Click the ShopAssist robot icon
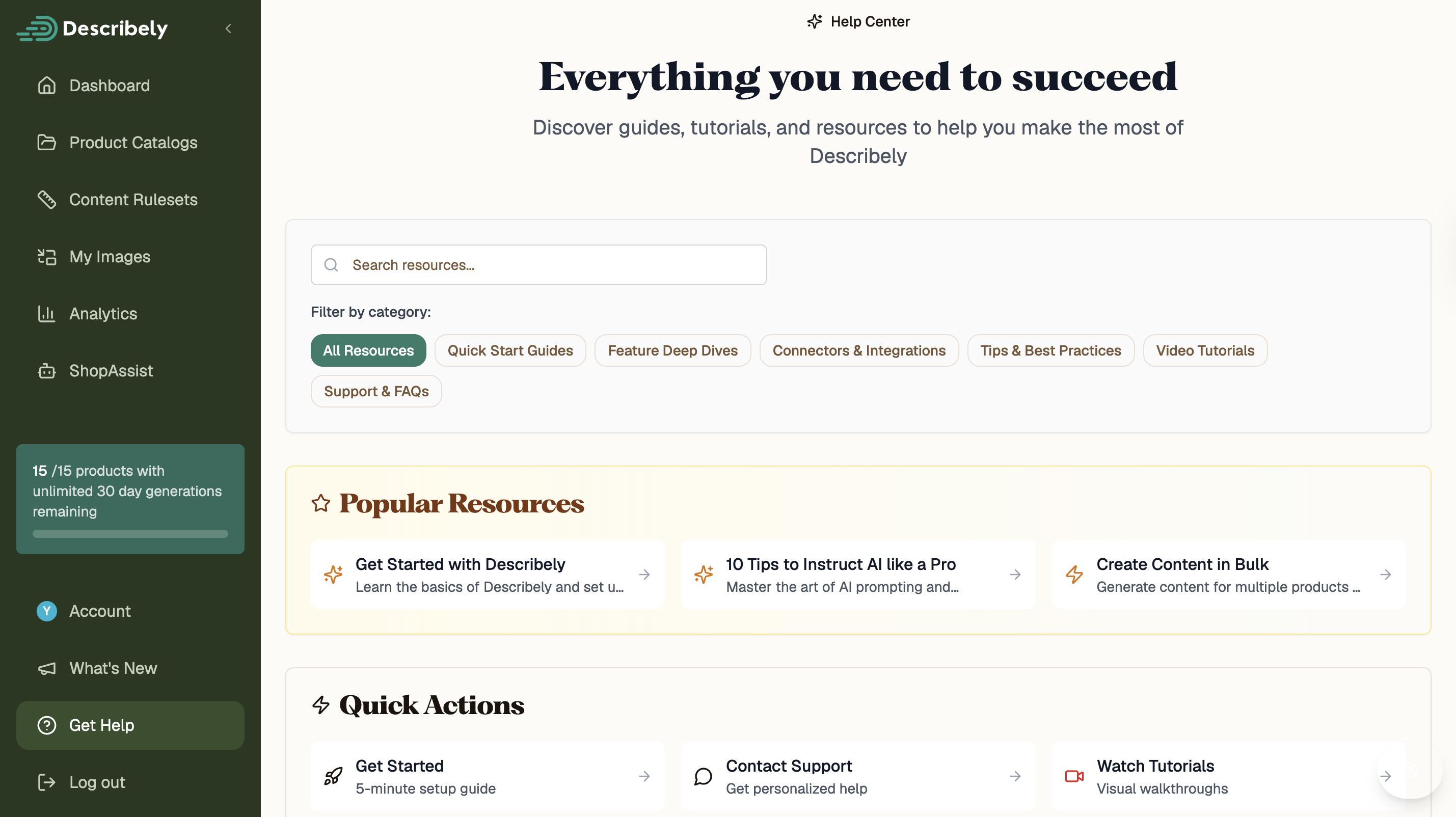The image size is (1456, 817). [46, 371]
